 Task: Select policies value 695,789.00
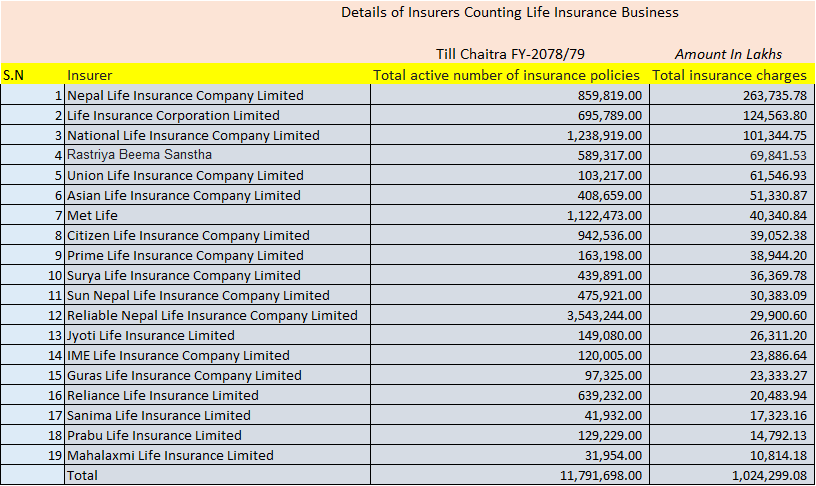click(610, 116)
